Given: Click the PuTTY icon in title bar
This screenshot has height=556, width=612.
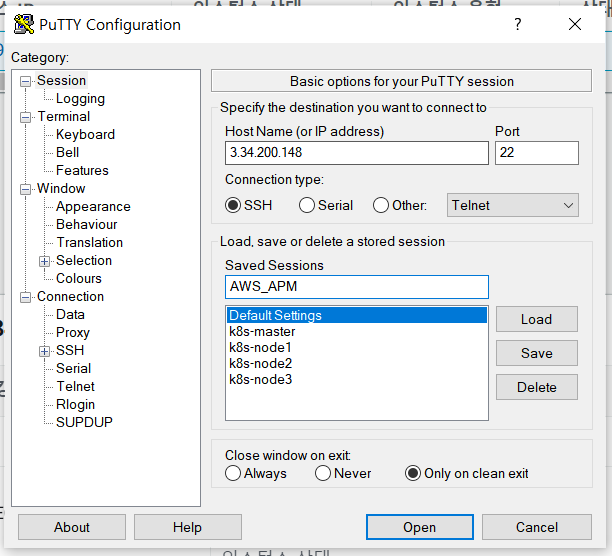Looking at the screenshot, I should click(24, 25).
